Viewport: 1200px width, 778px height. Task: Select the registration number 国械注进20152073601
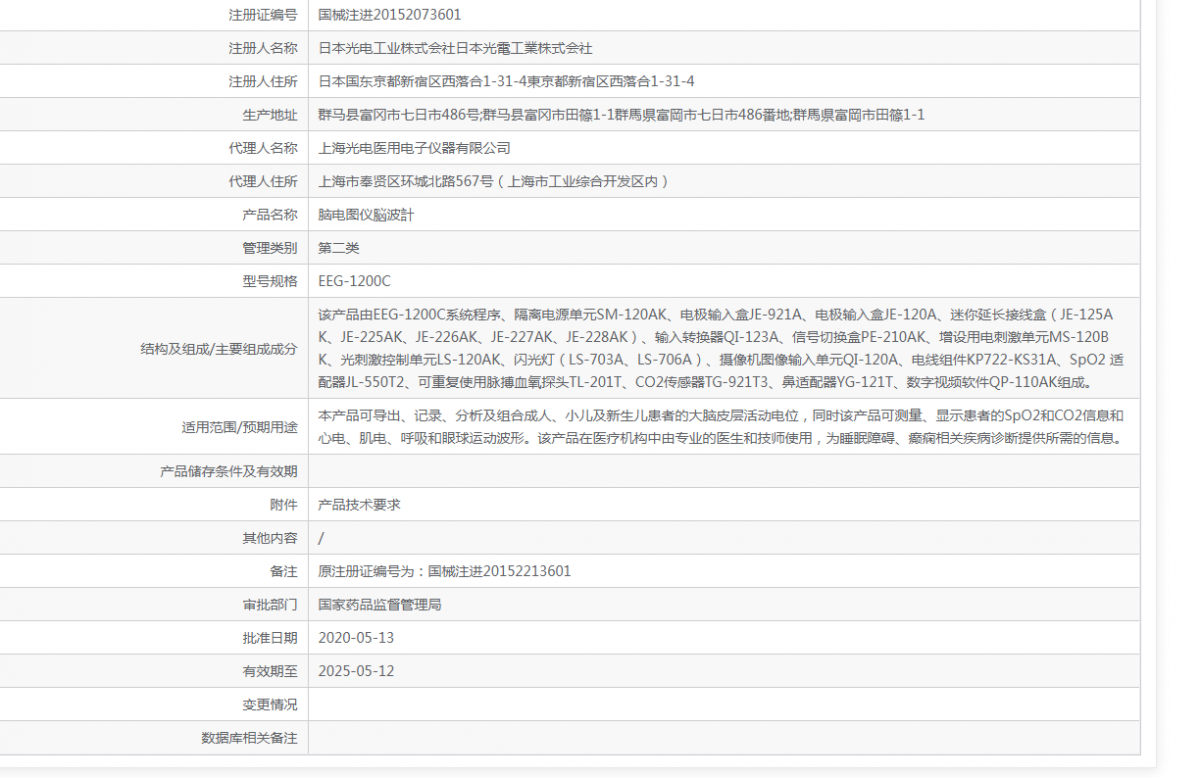pos(390,15)
